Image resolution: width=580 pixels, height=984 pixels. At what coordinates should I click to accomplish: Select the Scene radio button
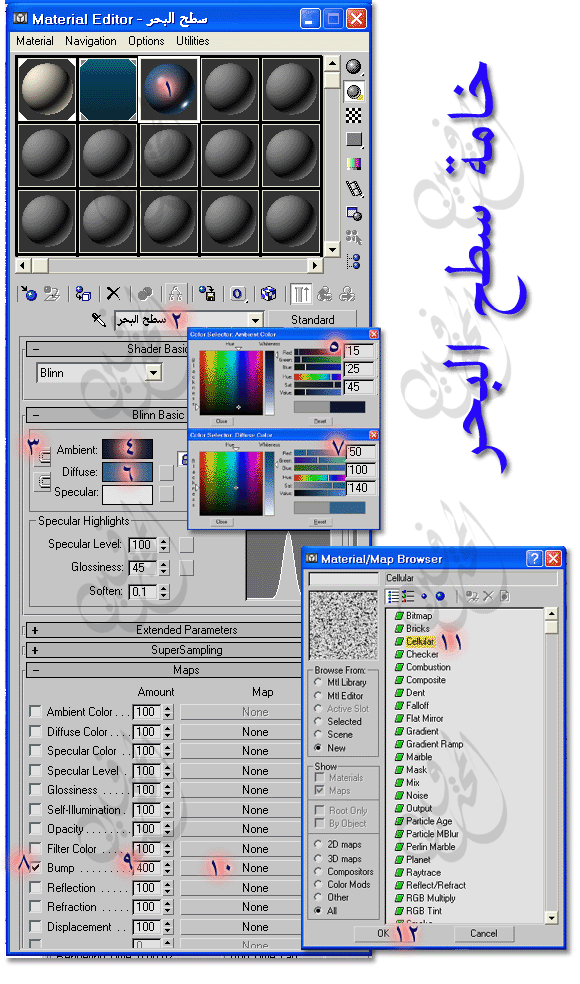(x=319, y=735)
